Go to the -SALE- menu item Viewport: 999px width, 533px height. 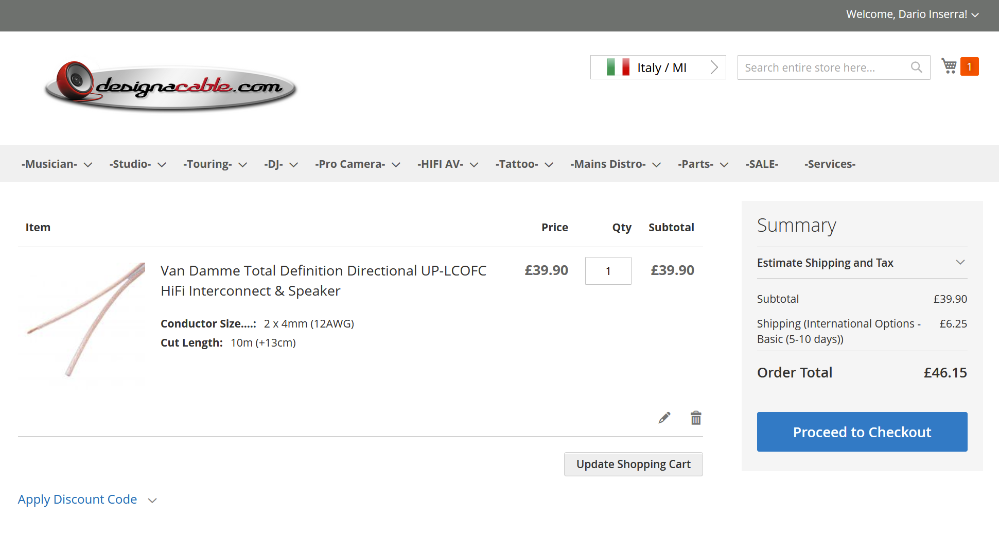point(762,164)
